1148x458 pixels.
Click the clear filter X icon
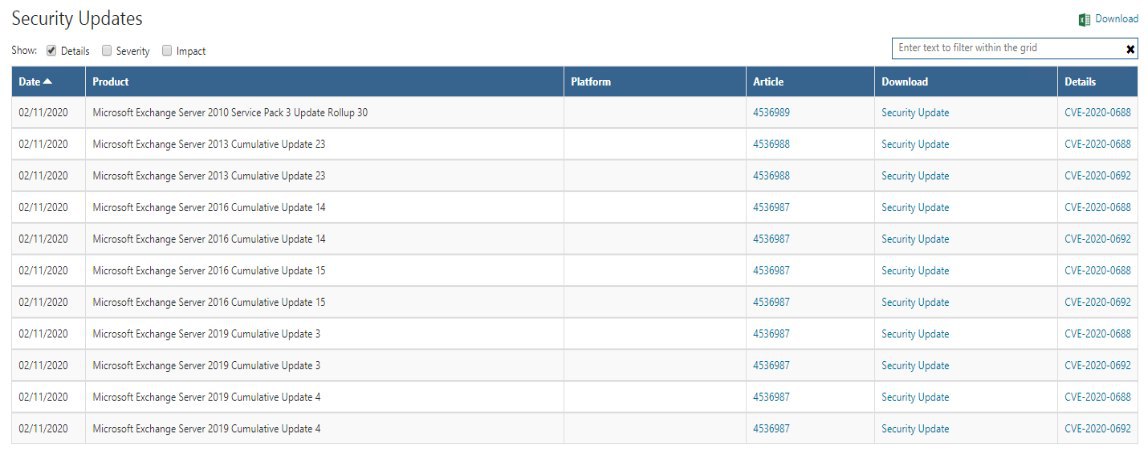coord(1130,49)
